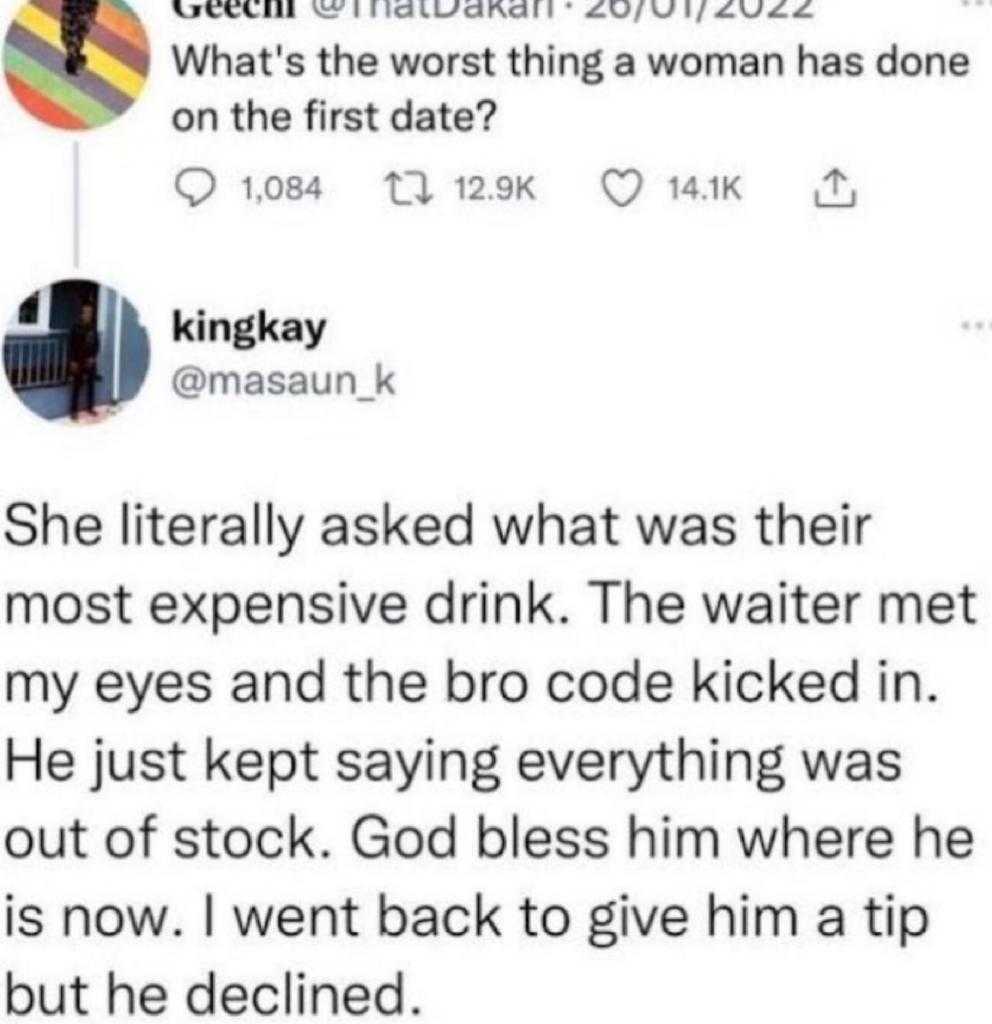992x1024 pixels.
Task: Open Geechi's rainbow striped profile picture
Action: pyautogui.click(x=75, y=62)
